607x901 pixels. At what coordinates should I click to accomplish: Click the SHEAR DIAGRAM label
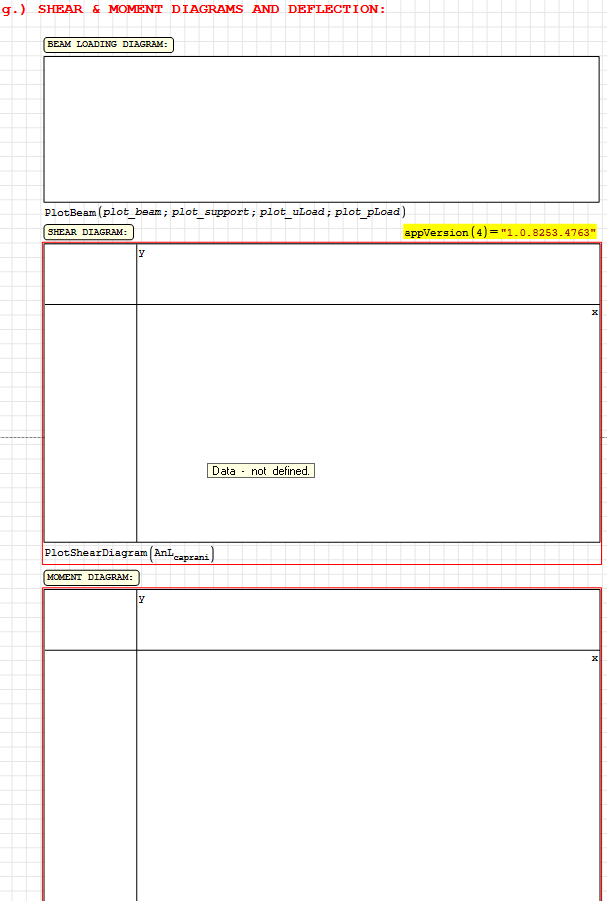88,232
